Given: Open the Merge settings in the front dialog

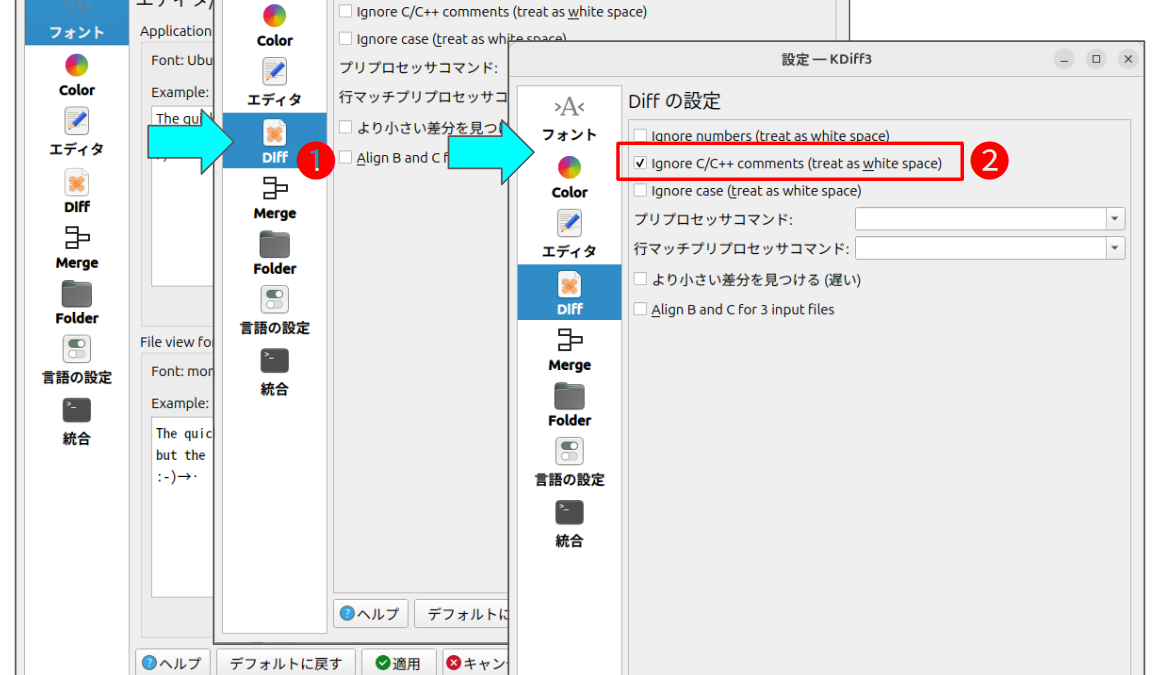Looking at the screenshot, I should coord(569,349).
